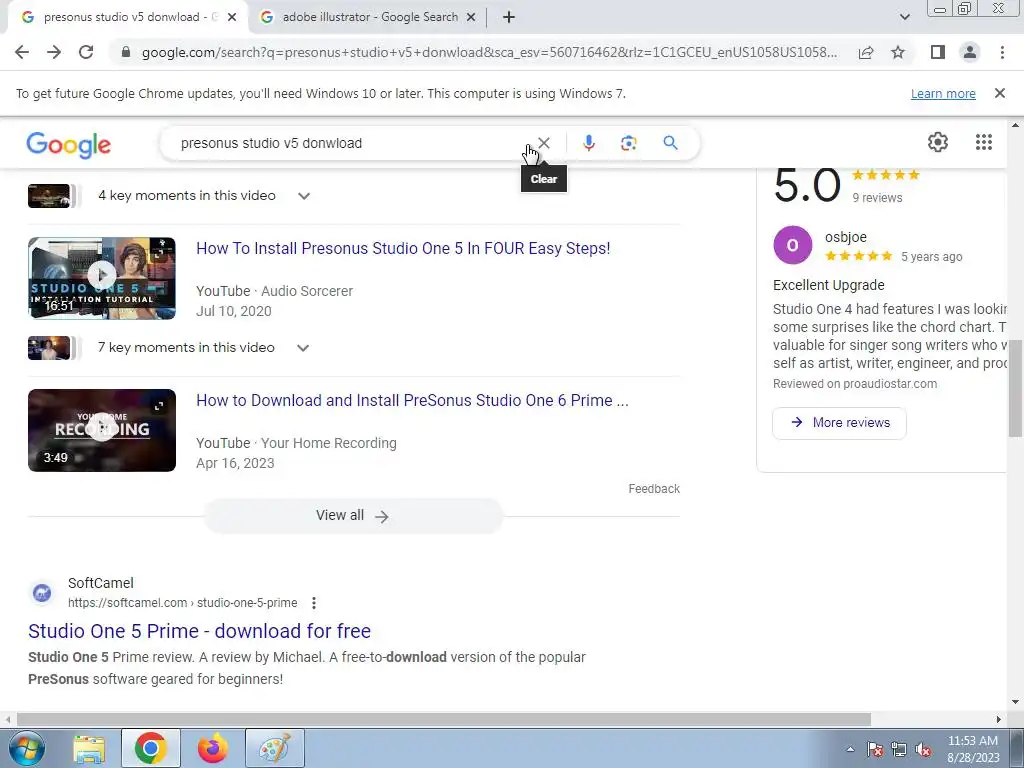The height and width of the screenshot is (768, 1024).
Task: Click the muted volume tray icon
Action: [923, 750]
